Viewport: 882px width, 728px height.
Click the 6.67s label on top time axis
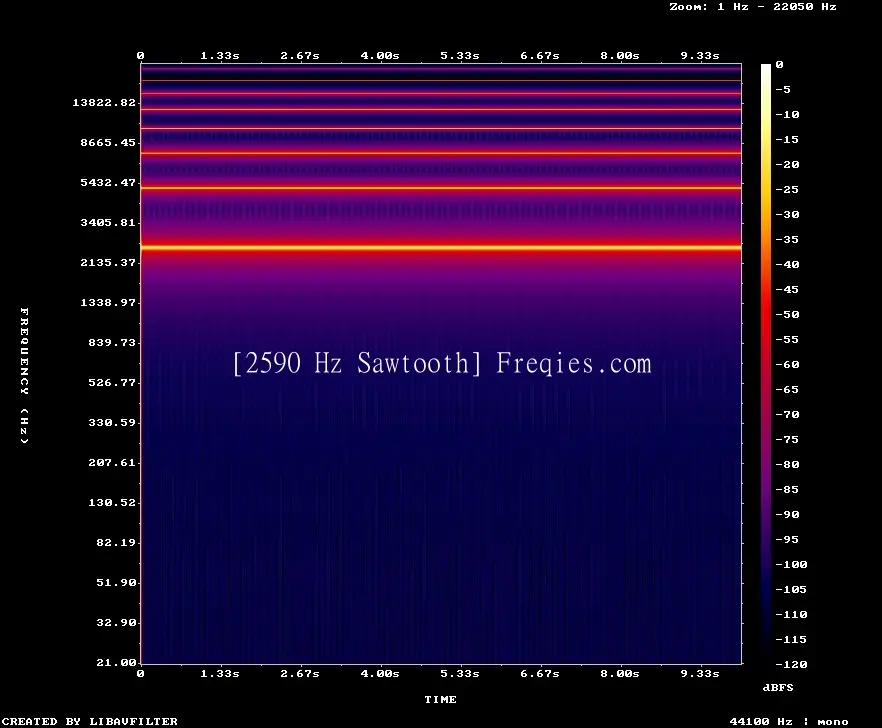point(539,56)
